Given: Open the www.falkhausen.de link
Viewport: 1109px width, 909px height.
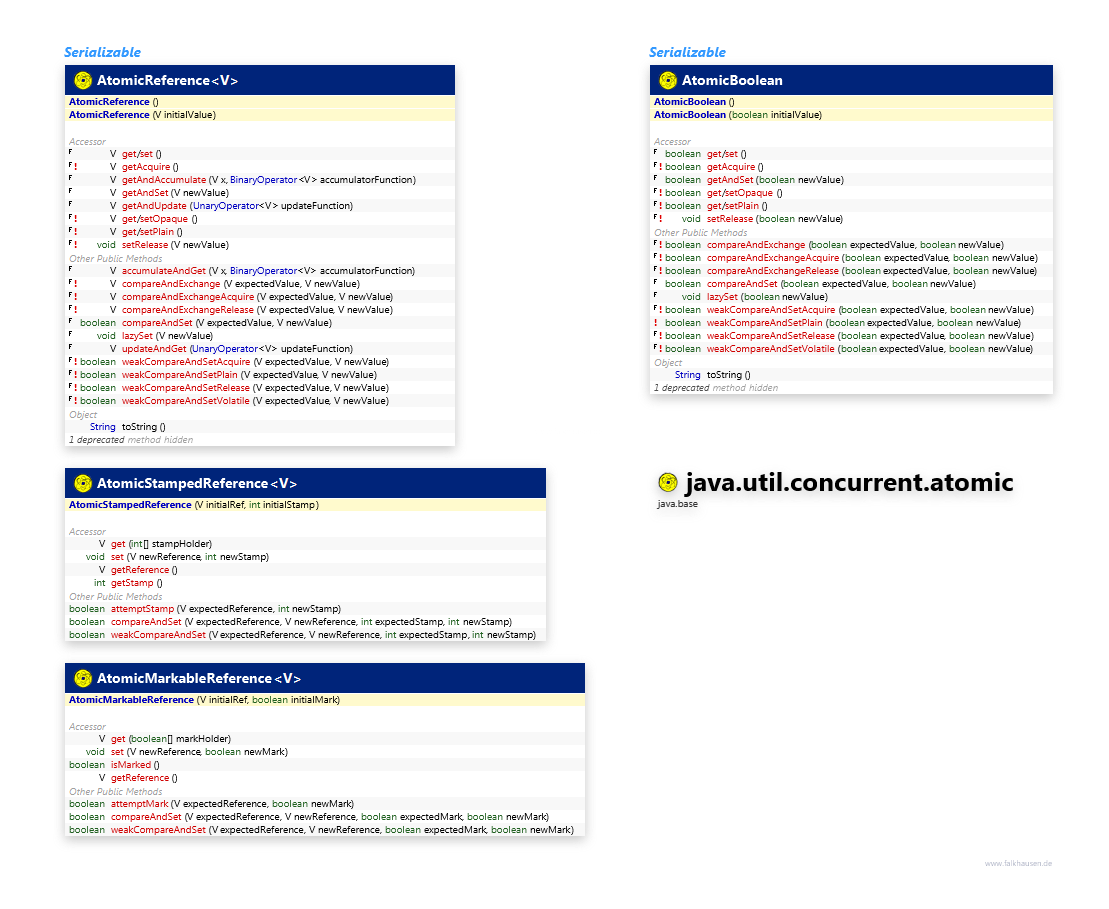Looking at the screenshot, I should [1018, 864].
